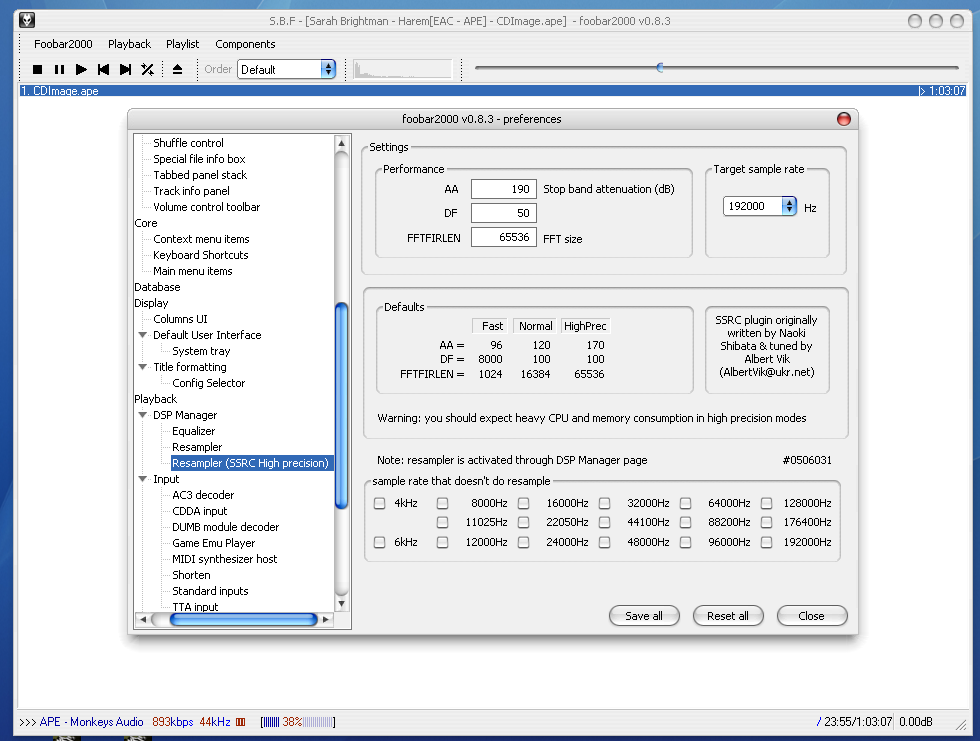Apply the HighPrec defaults preset
Screen dimensions: 980x741
point(585,326)
